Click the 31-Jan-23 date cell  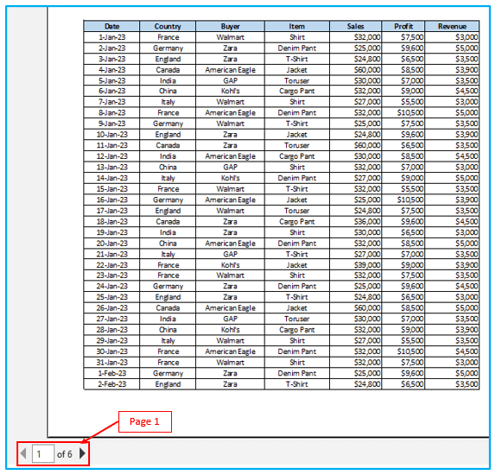(112, 362)
